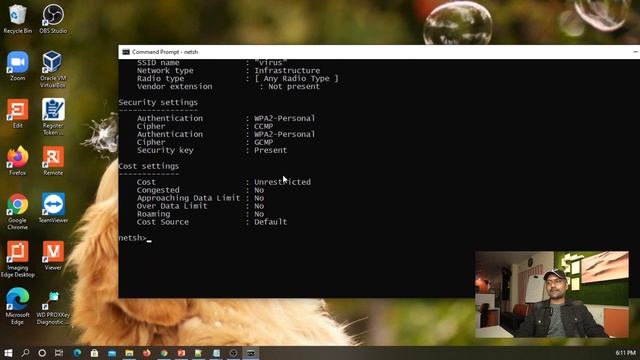The image size is (640, 360).
Task: Select the Command Prompt taskbar button
Action: (x=251, y=353)
